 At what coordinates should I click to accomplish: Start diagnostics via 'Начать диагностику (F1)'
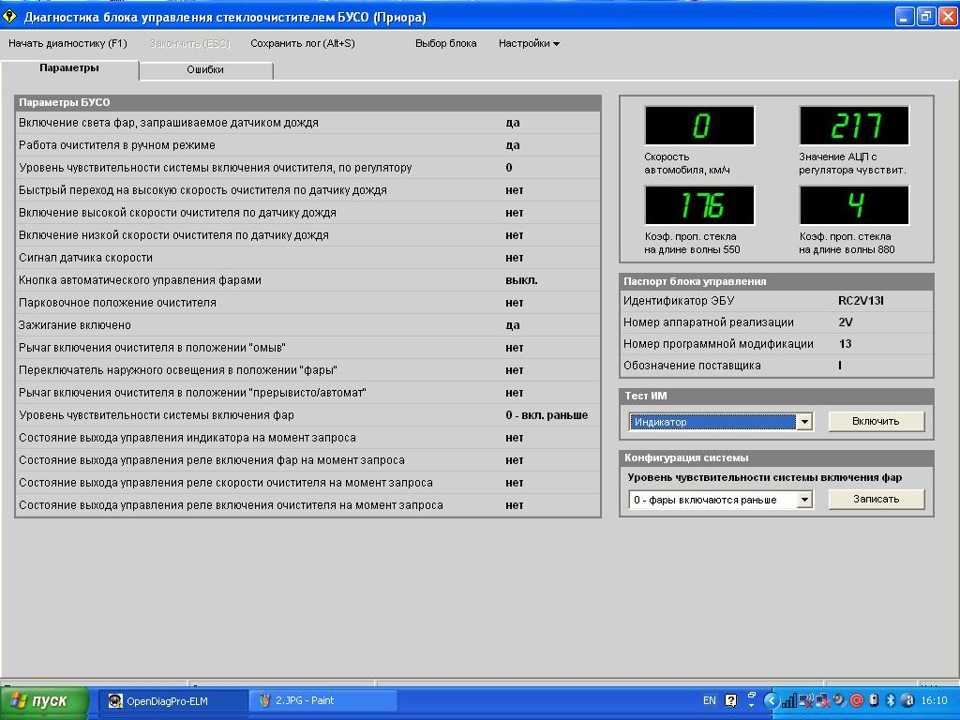[68, 43]
